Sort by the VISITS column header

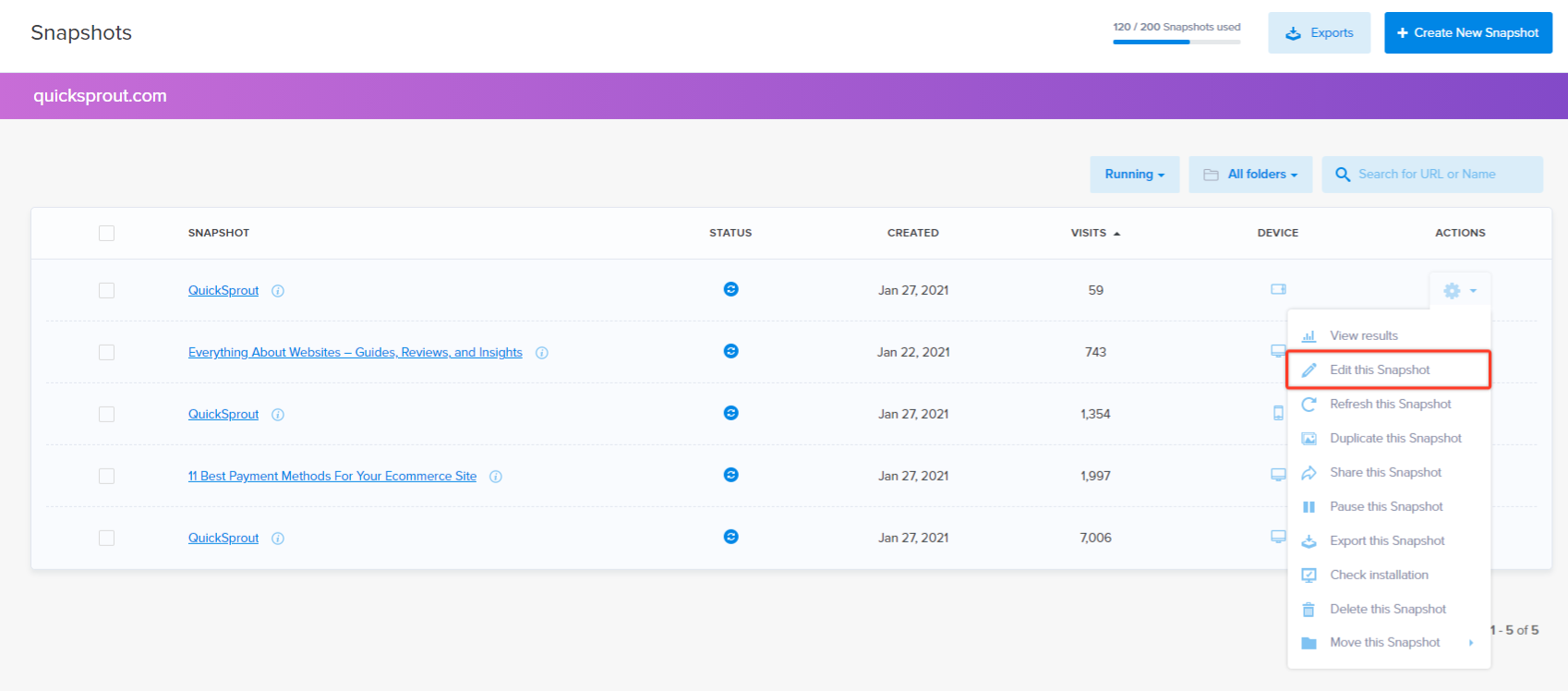pos(1095,233)
